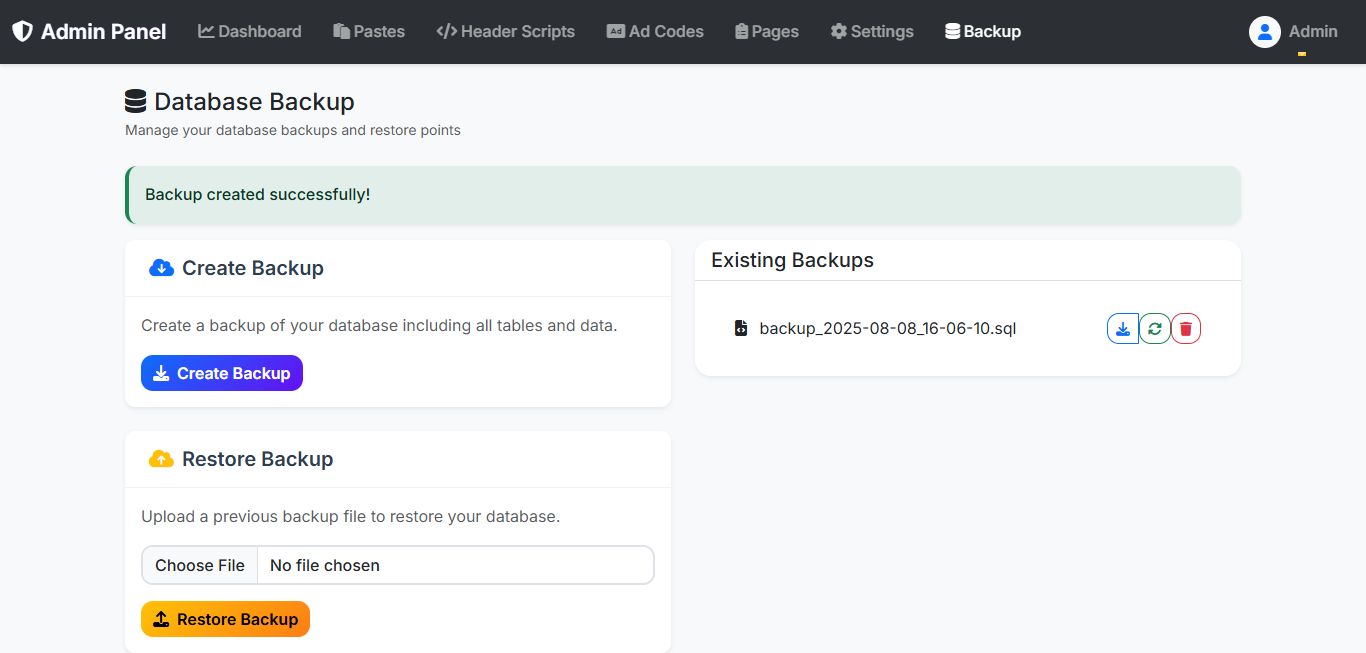This screenshot has width=1366, height=653.
Task: Open Settings from the navbar
Action: (x=872, y=32)
